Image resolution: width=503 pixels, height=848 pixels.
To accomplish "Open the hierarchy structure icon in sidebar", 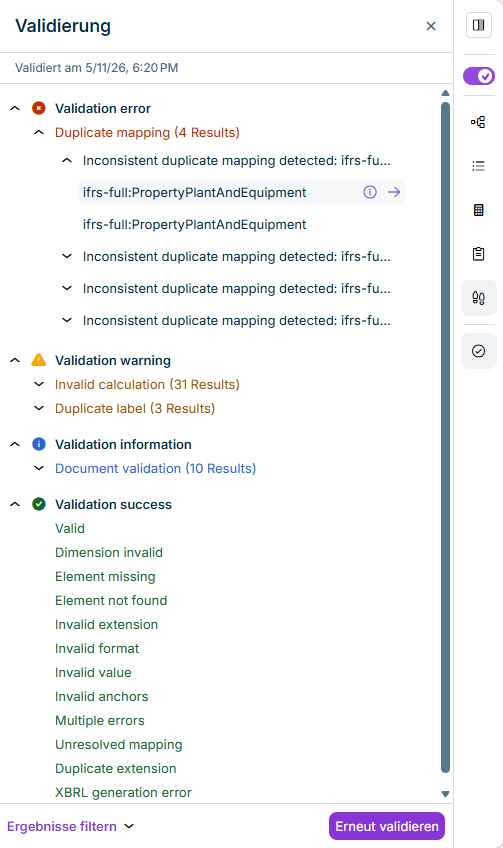I will 479,122.
